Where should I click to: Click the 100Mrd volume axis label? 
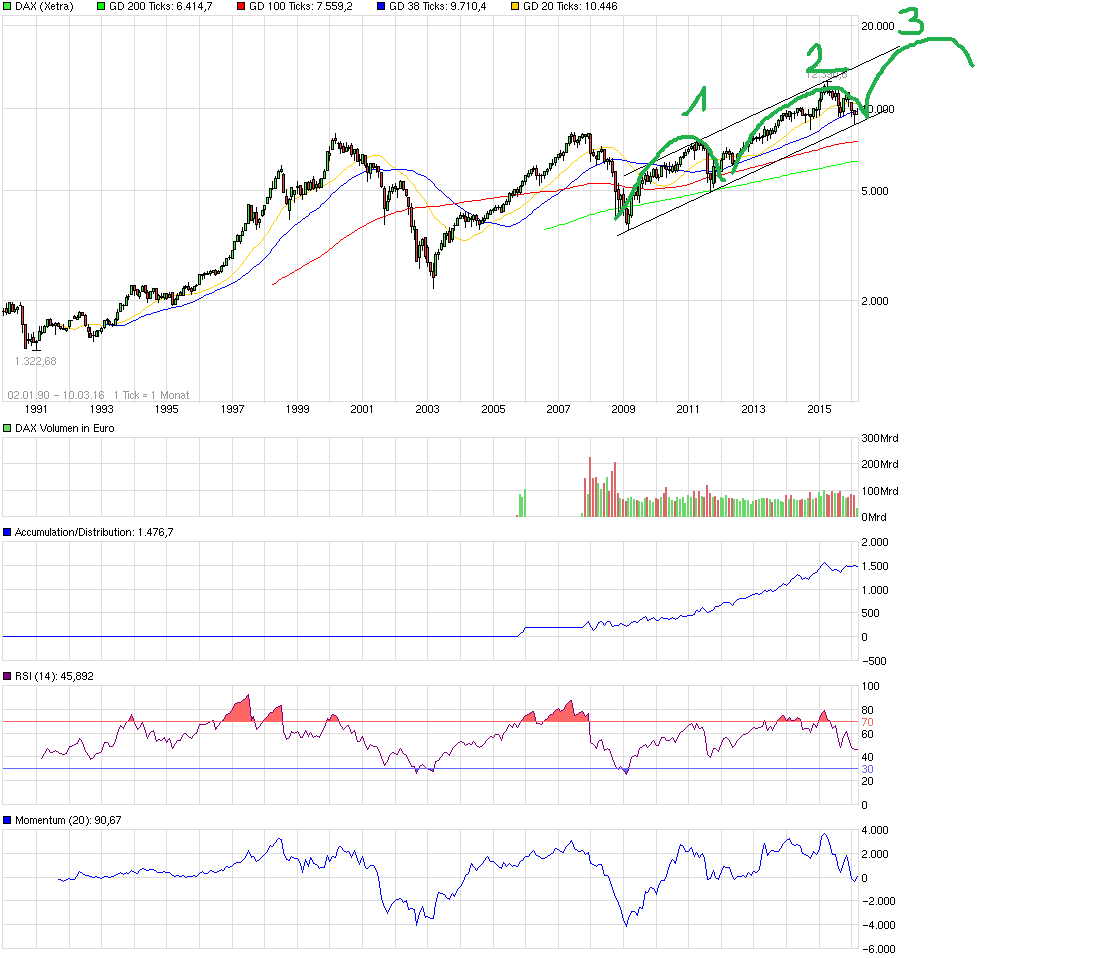coord(879,491)
